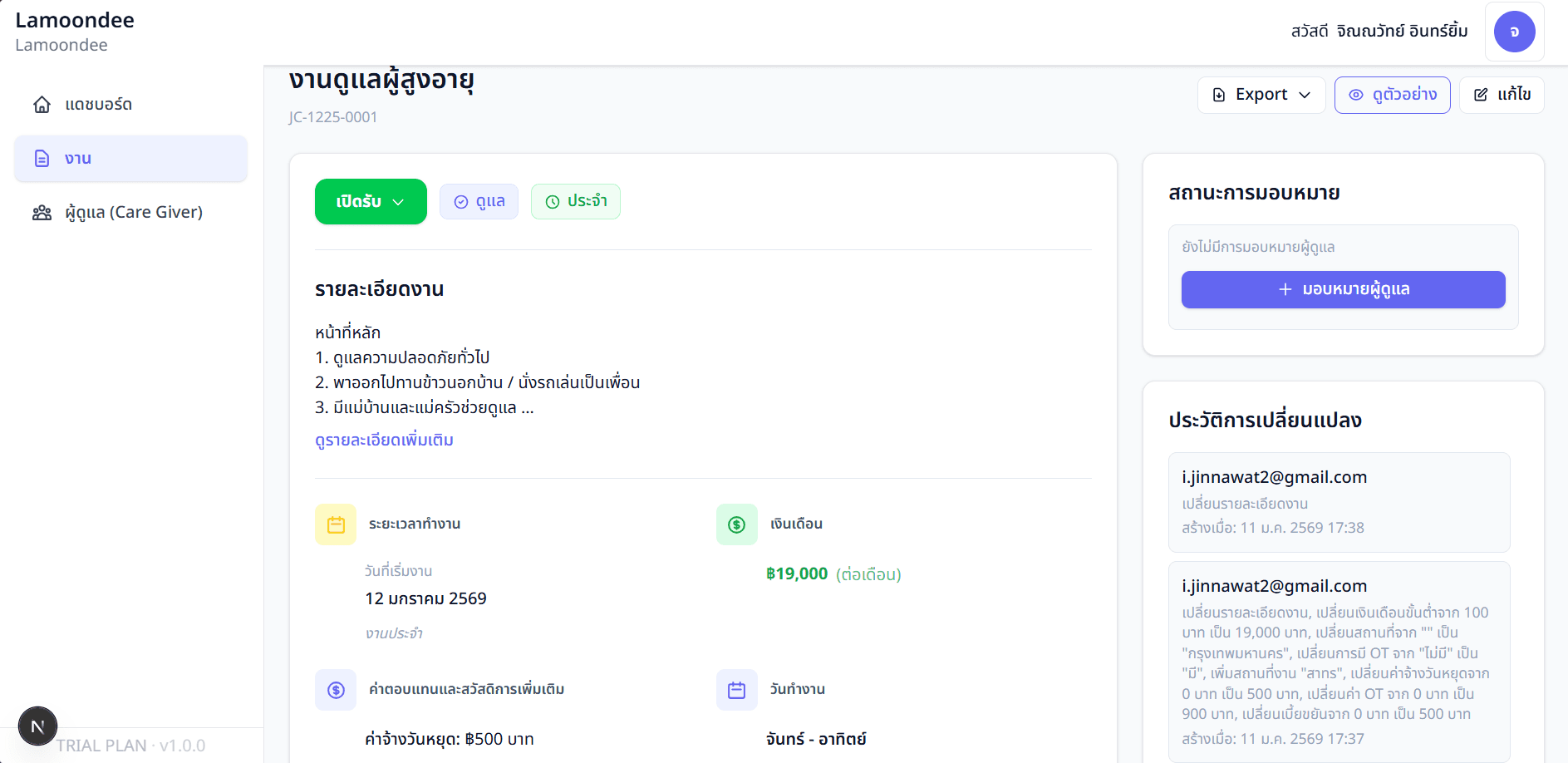Open the Export dropdown menu

tap(1261, 95)
